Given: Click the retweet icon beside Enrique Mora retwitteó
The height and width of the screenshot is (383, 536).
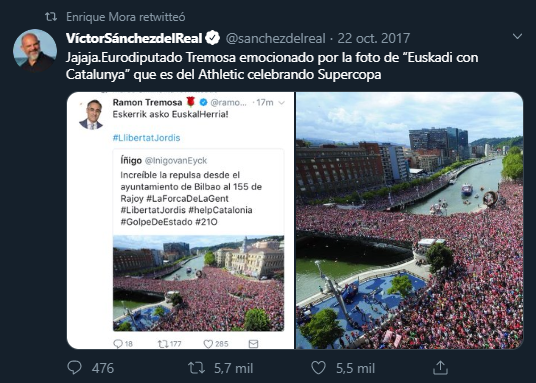Looking at the screenshot, I should 51,16.
